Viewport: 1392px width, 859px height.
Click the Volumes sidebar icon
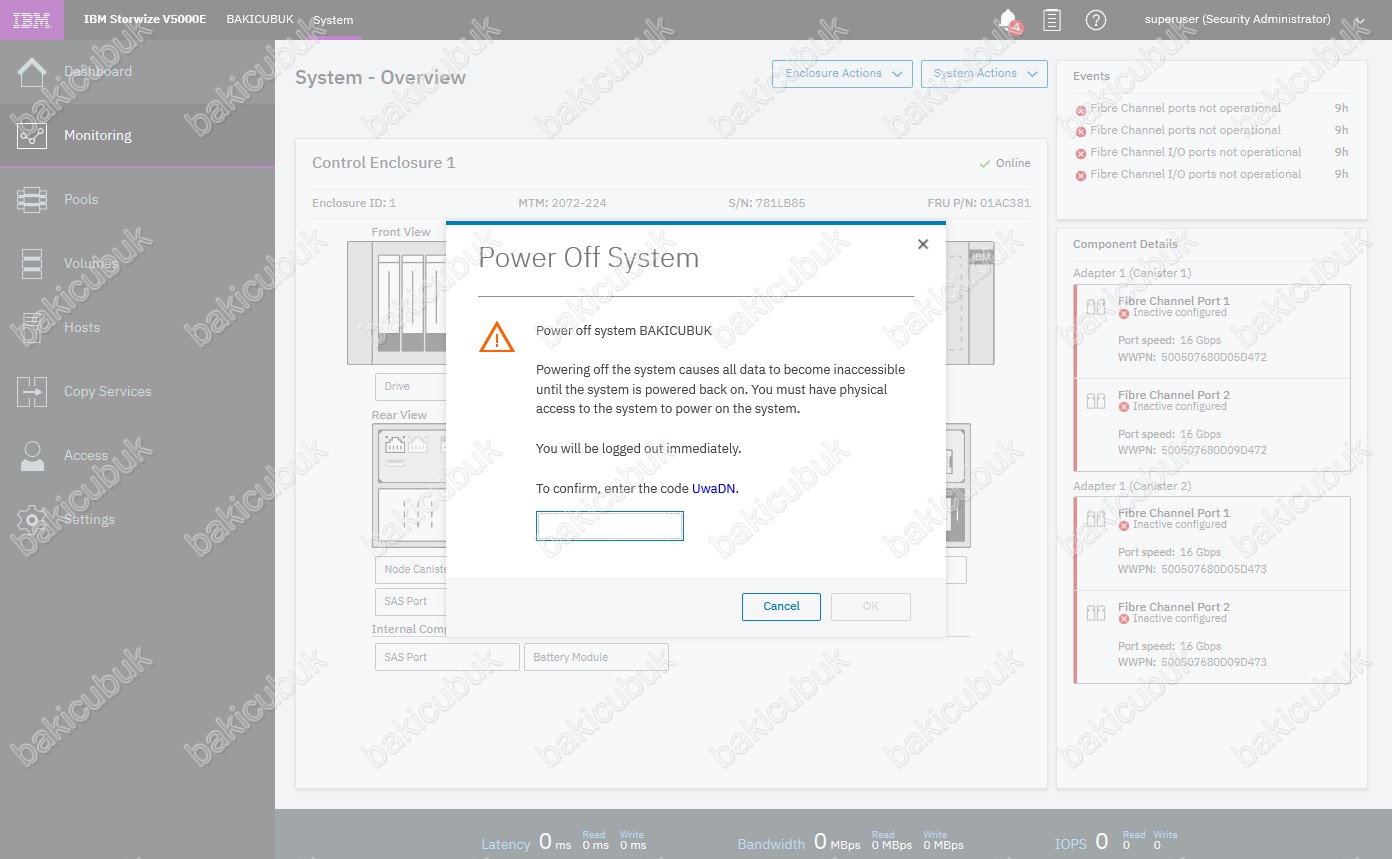[32, 263]
